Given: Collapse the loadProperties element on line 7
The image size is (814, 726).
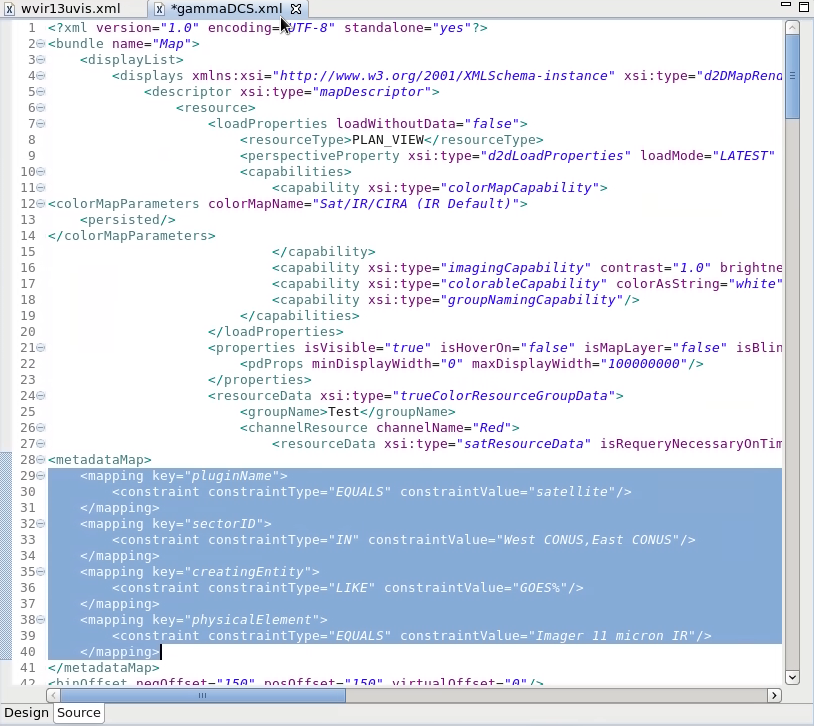Looking at the screenshot, I should tap(40, 124).
